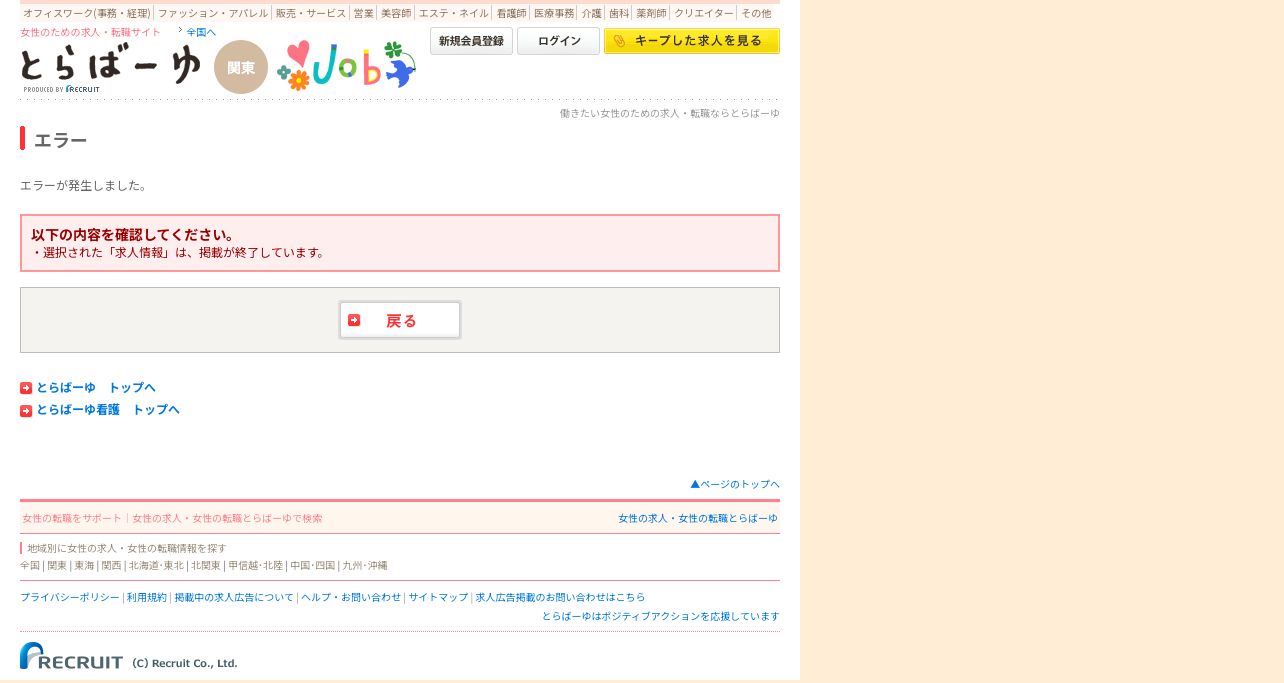Click the 女性のための求人・転職サイト header text
This screenshot has width=1284, height=683.
(x=91, y=32)
